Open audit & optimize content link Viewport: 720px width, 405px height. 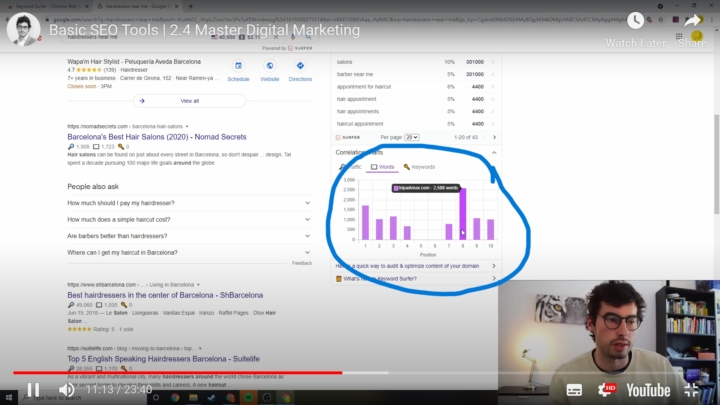coord(416,266)
